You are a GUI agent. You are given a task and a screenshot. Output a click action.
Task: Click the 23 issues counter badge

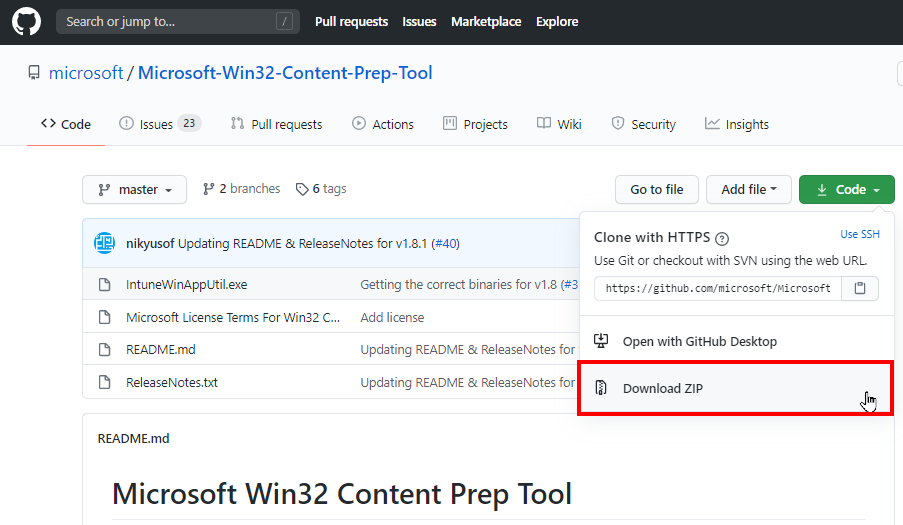pos(189,123)
